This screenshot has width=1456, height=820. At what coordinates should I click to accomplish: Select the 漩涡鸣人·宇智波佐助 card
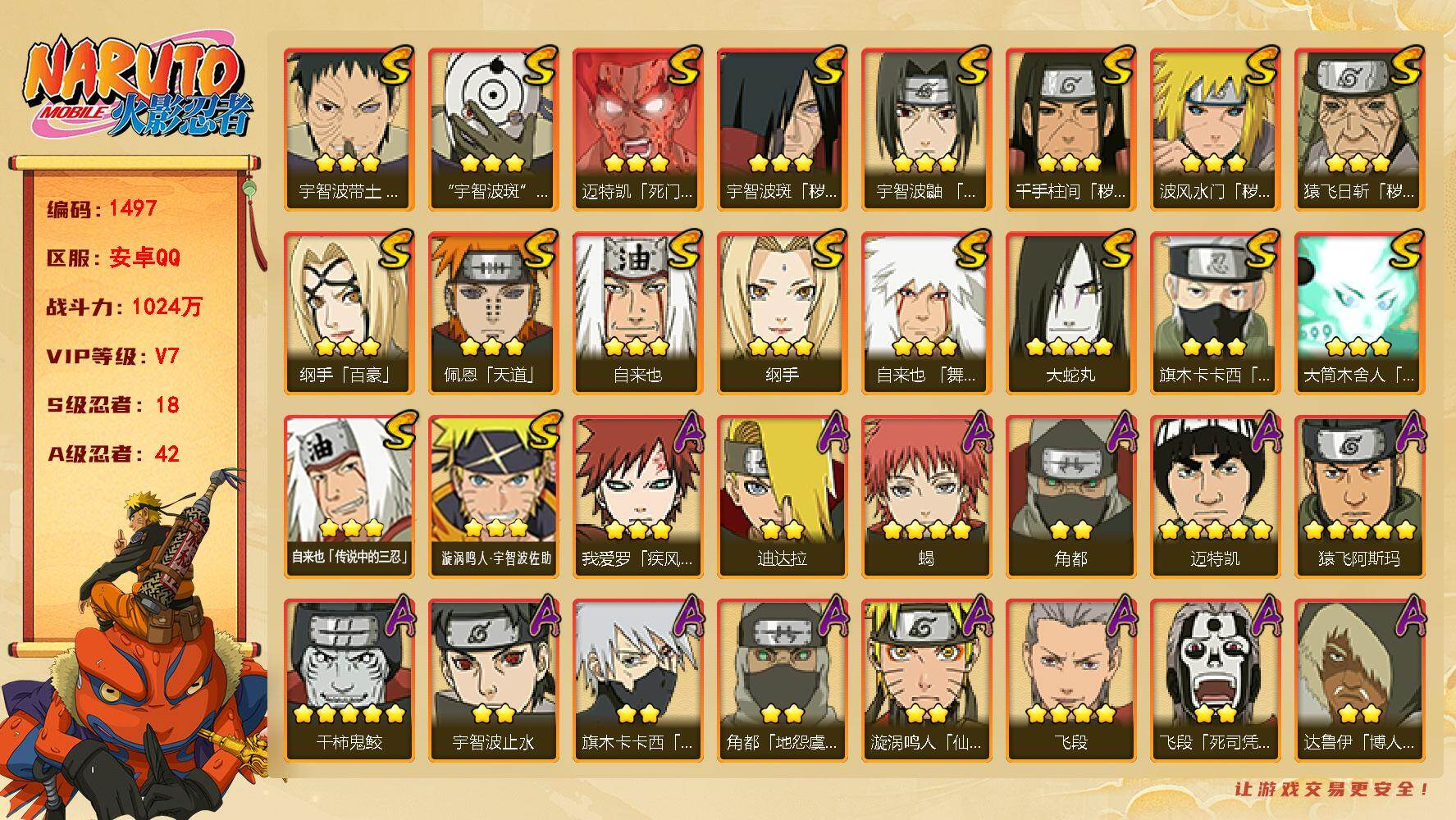[493, 497]
